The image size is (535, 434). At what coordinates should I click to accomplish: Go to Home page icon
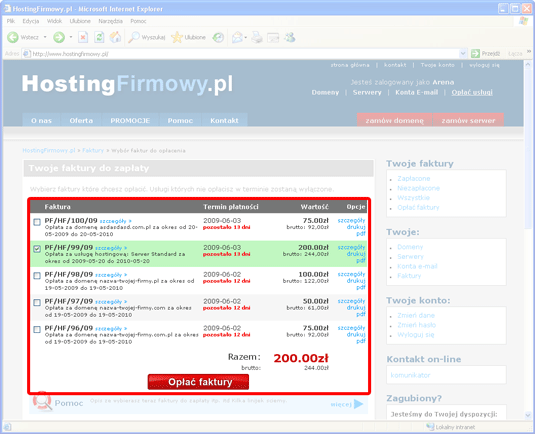[115, 37]
